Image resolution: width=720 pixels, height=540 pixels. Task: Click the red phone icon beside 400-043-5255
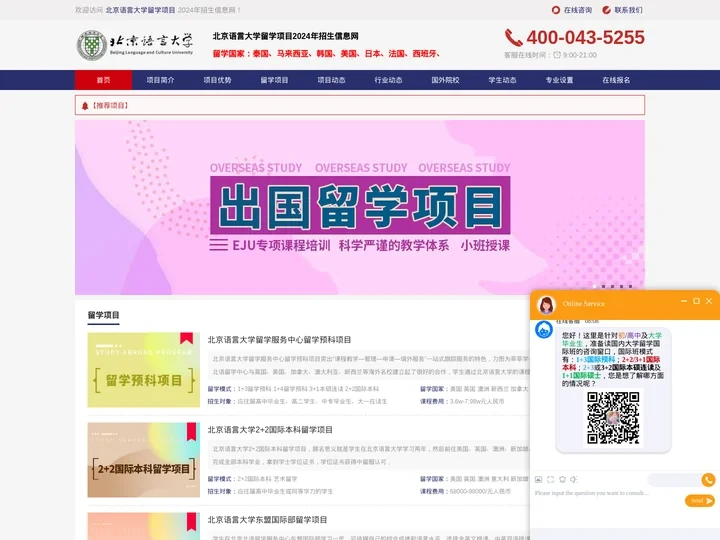point(513,38)
